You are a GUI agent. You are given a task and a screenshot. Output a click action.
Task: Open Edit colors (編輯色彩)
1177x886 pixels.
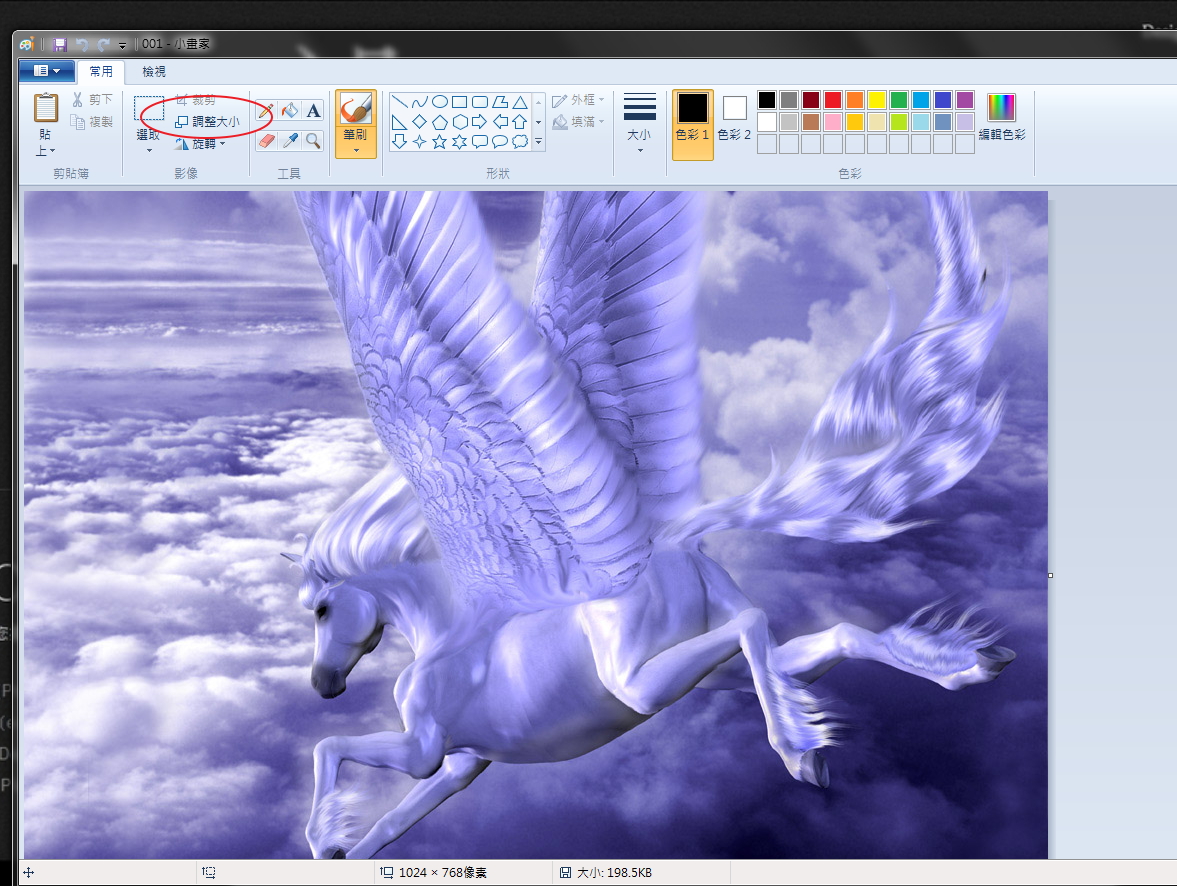pos(1001,117)
